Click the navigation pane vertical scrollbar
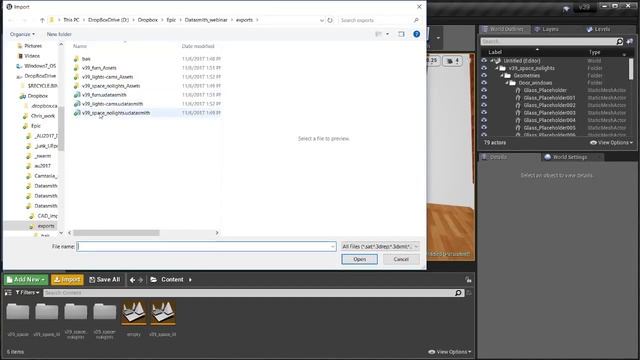This screenshot has width=640, height=360. [61, 129]
